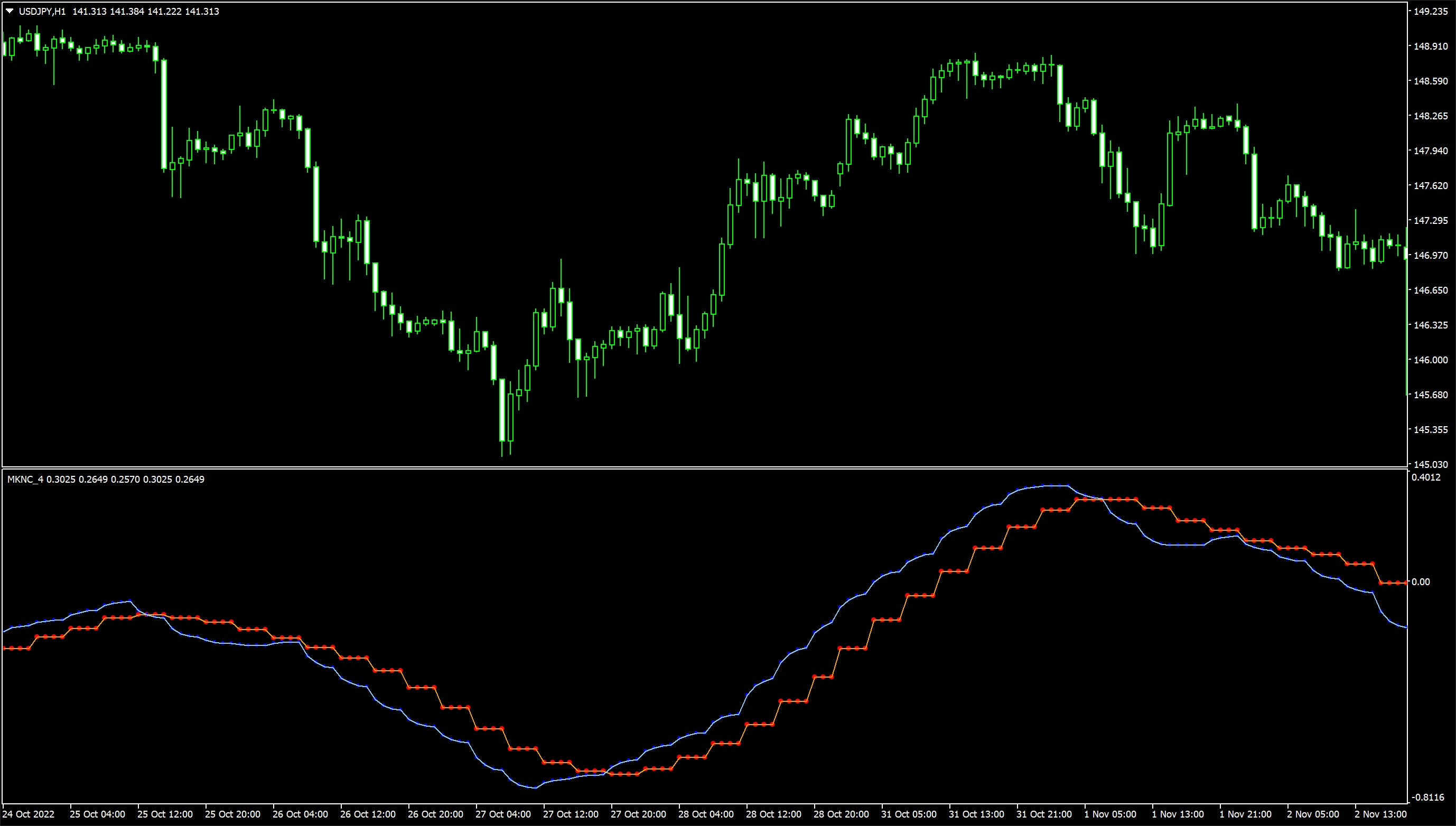Click the 148.910 price scale label
This screenshot has height=826, width=1456.
tap(1430, 46)
